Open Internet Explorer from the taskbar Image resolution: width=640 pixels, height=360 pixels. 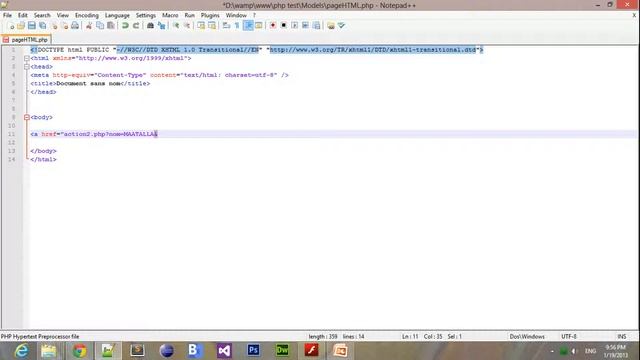tap(21, 351)
